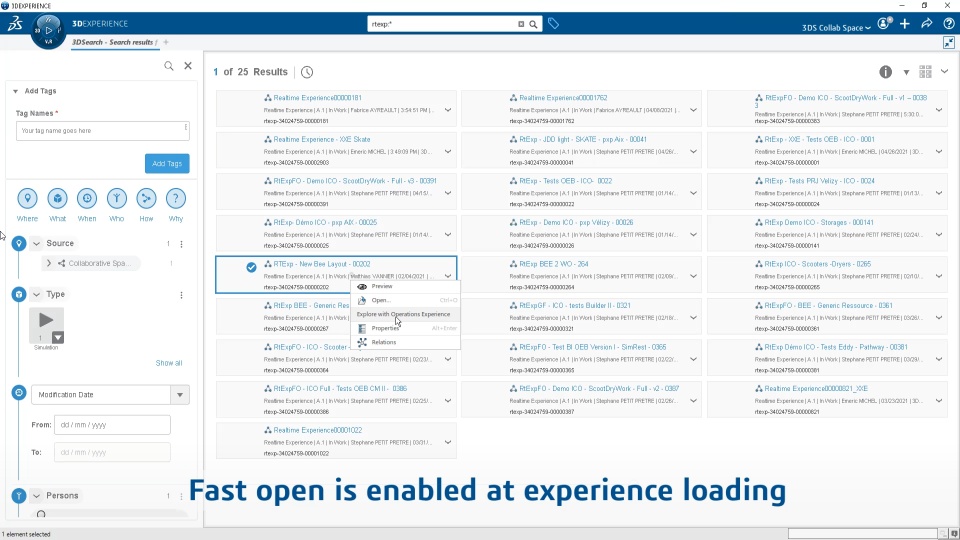Click the share arrow icon
Screen dimensions: 960x540
926,24
